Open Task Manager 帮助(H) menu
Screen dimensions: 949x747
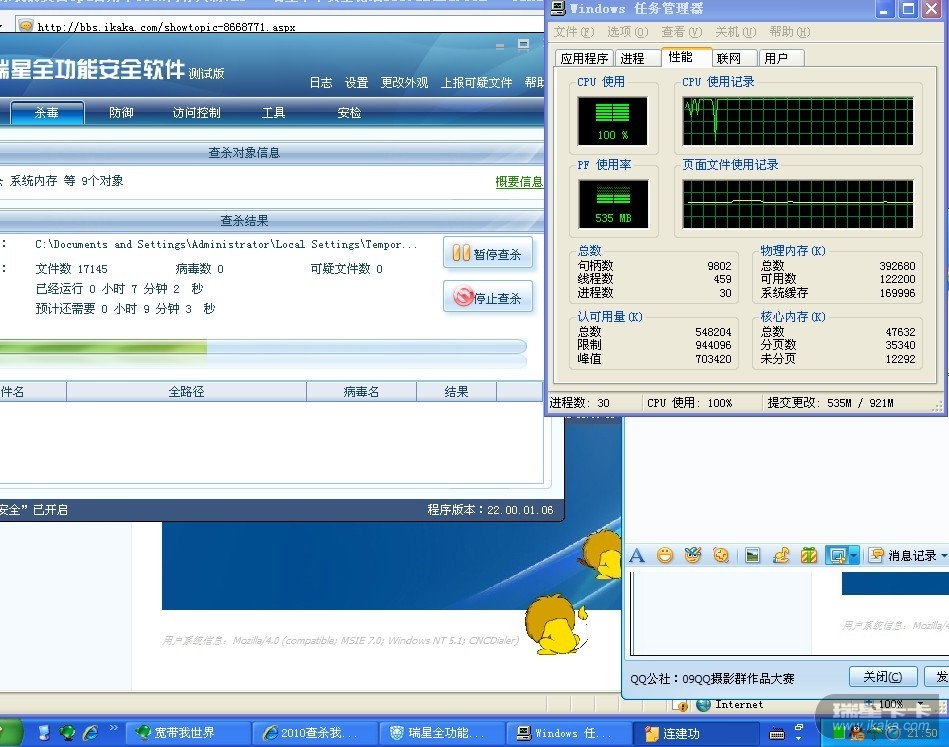789,31
